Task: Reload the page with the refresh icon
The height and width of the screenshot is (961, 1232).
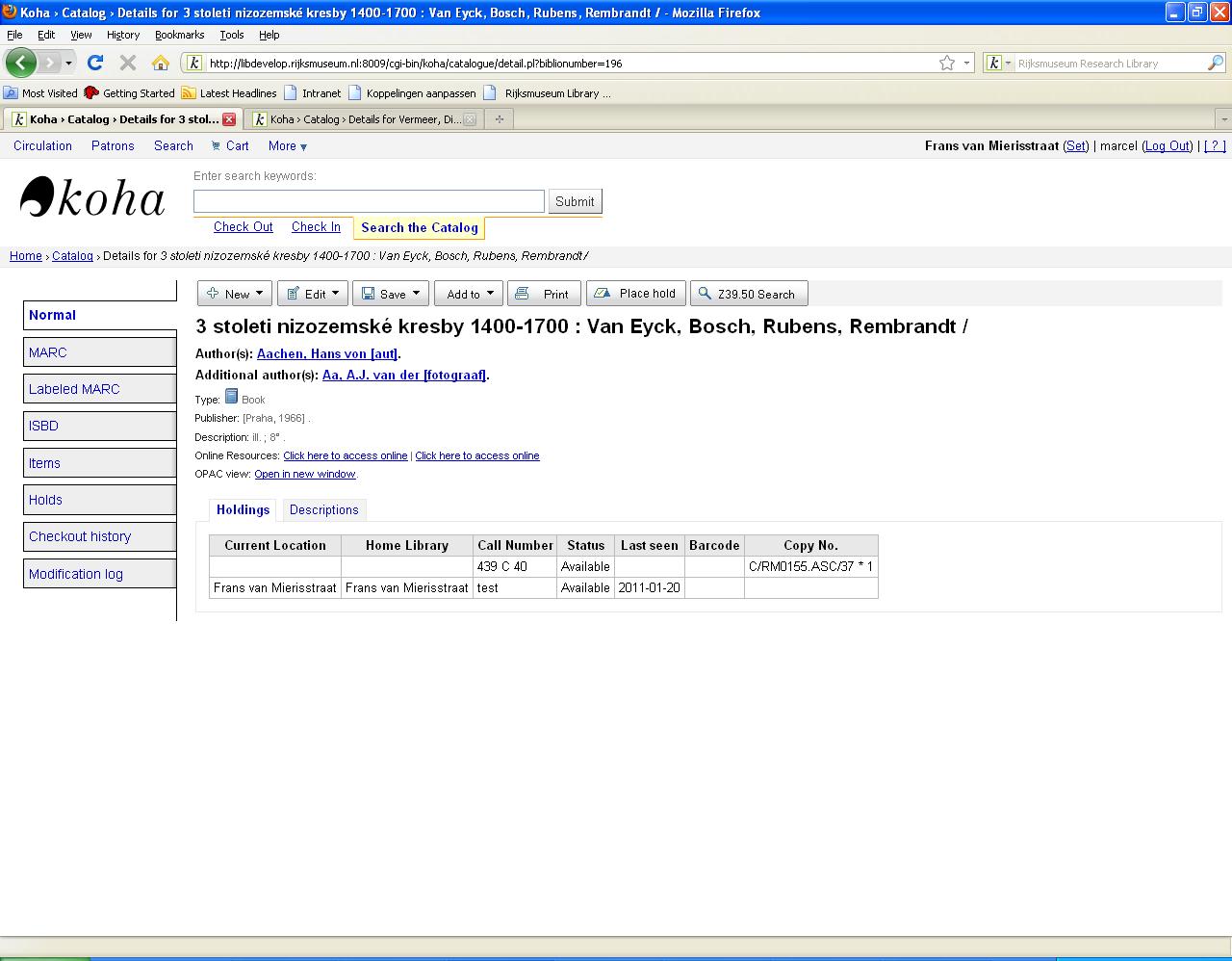Action: pyautogui.click(x=94, y=63)
